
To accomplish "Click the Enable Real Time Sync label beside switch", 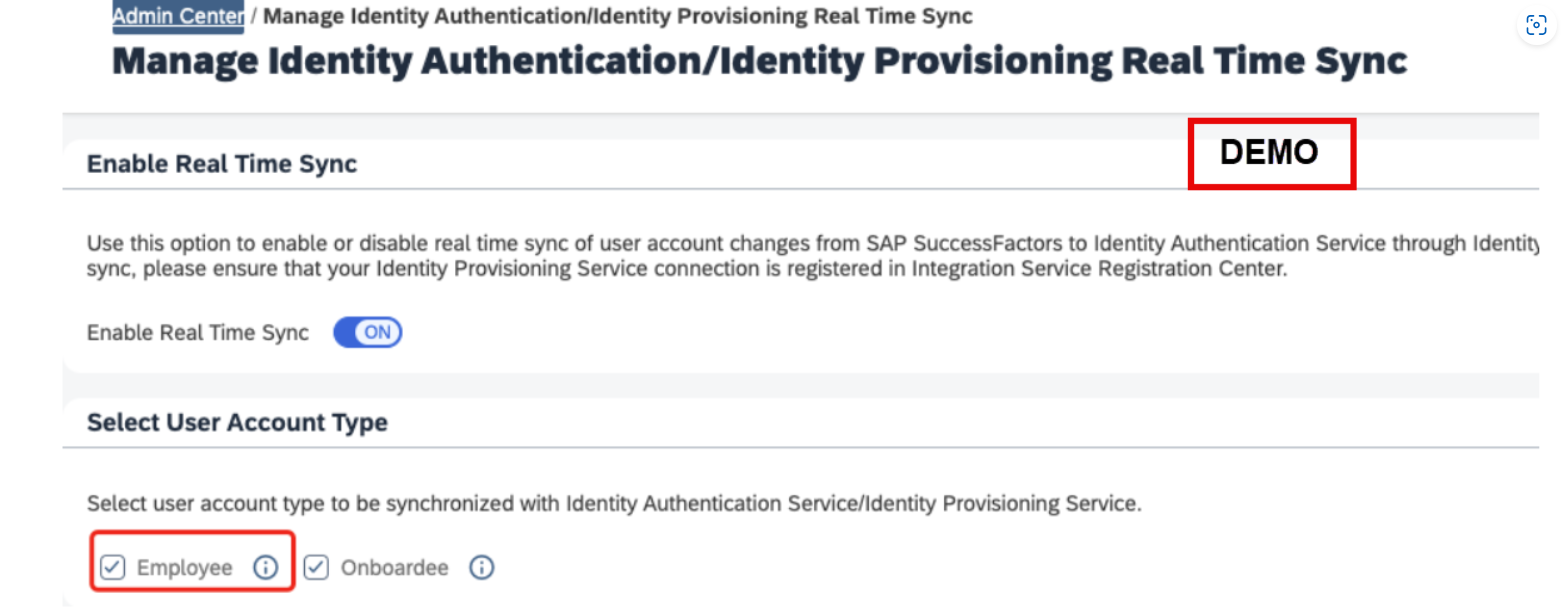I will pos(198,333).
